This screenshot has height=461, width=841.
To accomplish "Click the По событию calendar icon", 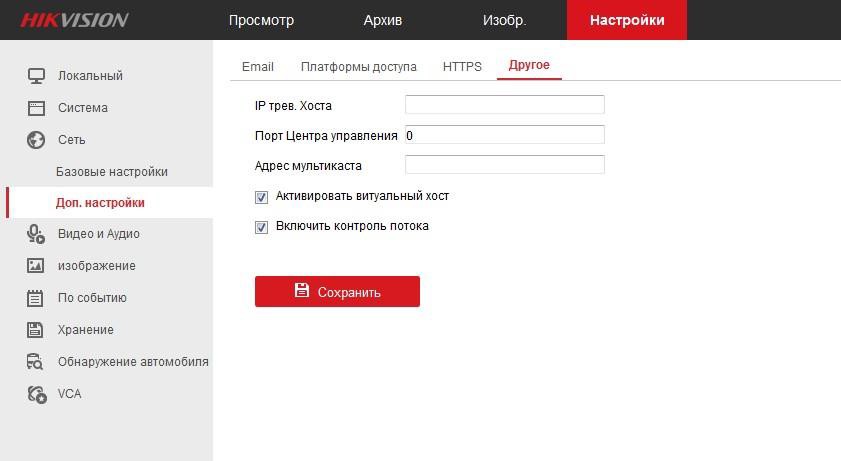I will pos(35,298).
